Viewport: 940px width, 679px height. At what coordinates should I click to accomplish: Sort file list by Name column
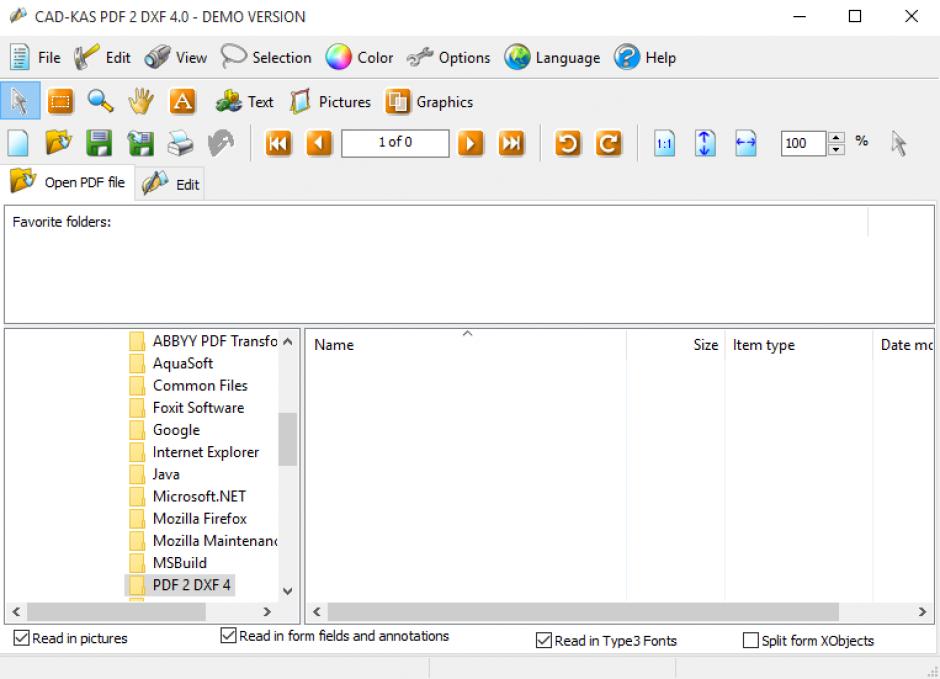point(466,345)
